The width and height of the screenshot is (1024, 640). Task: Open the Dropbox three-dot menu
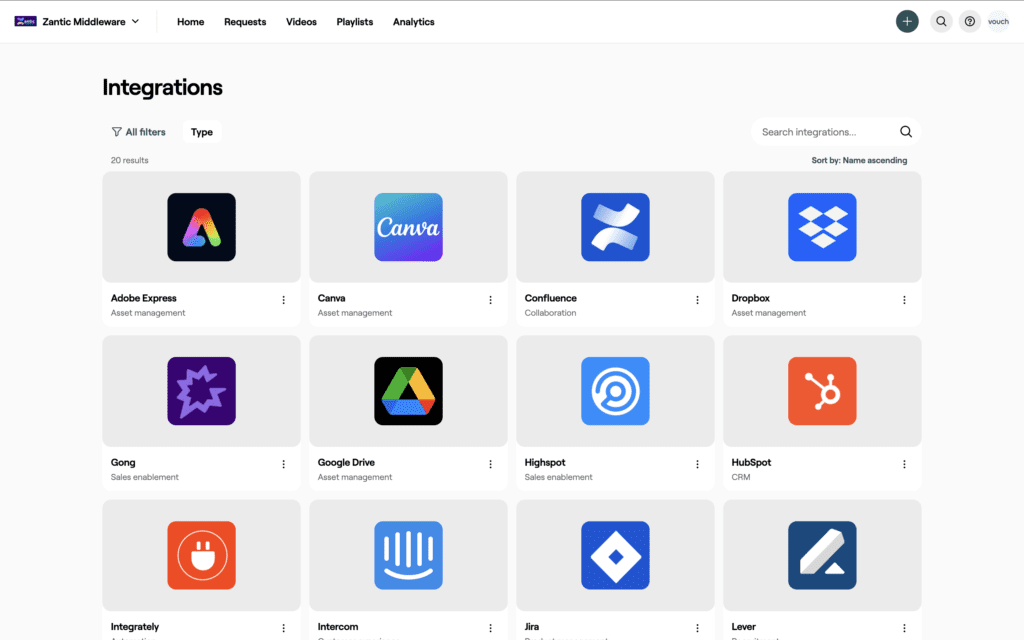pos(904,300)
